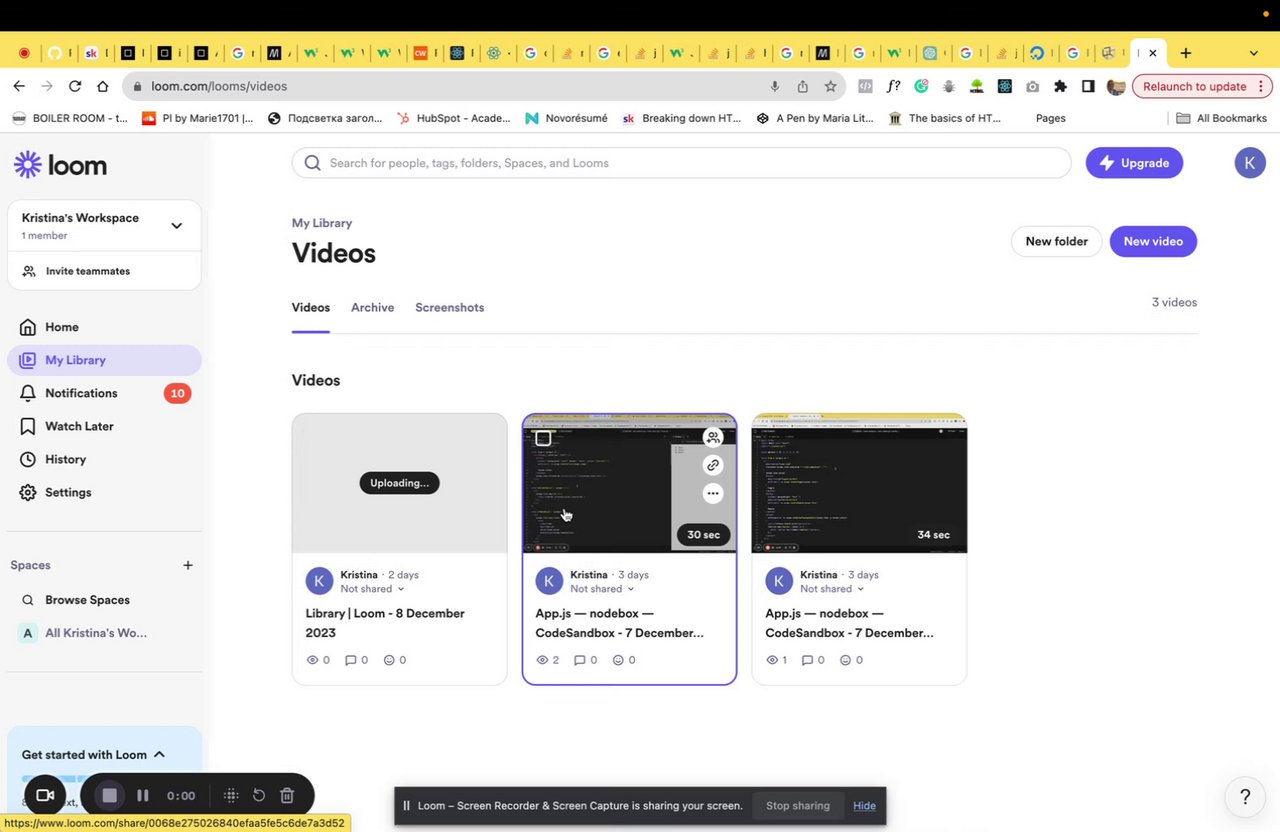The image size is (1280, 832).
Task: Open sharing dropdown on the Library | Loom video
Action: point(372,589)
